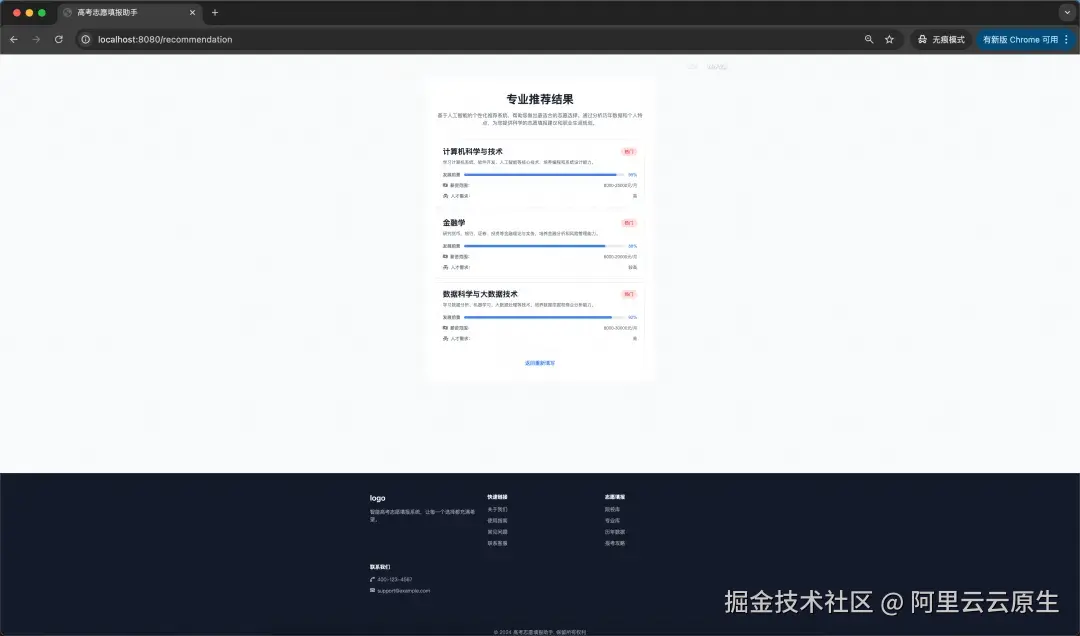
Task: Click the phone icon next to 400-123-4567
Action: pyautogui.click(x=372, y=578)
